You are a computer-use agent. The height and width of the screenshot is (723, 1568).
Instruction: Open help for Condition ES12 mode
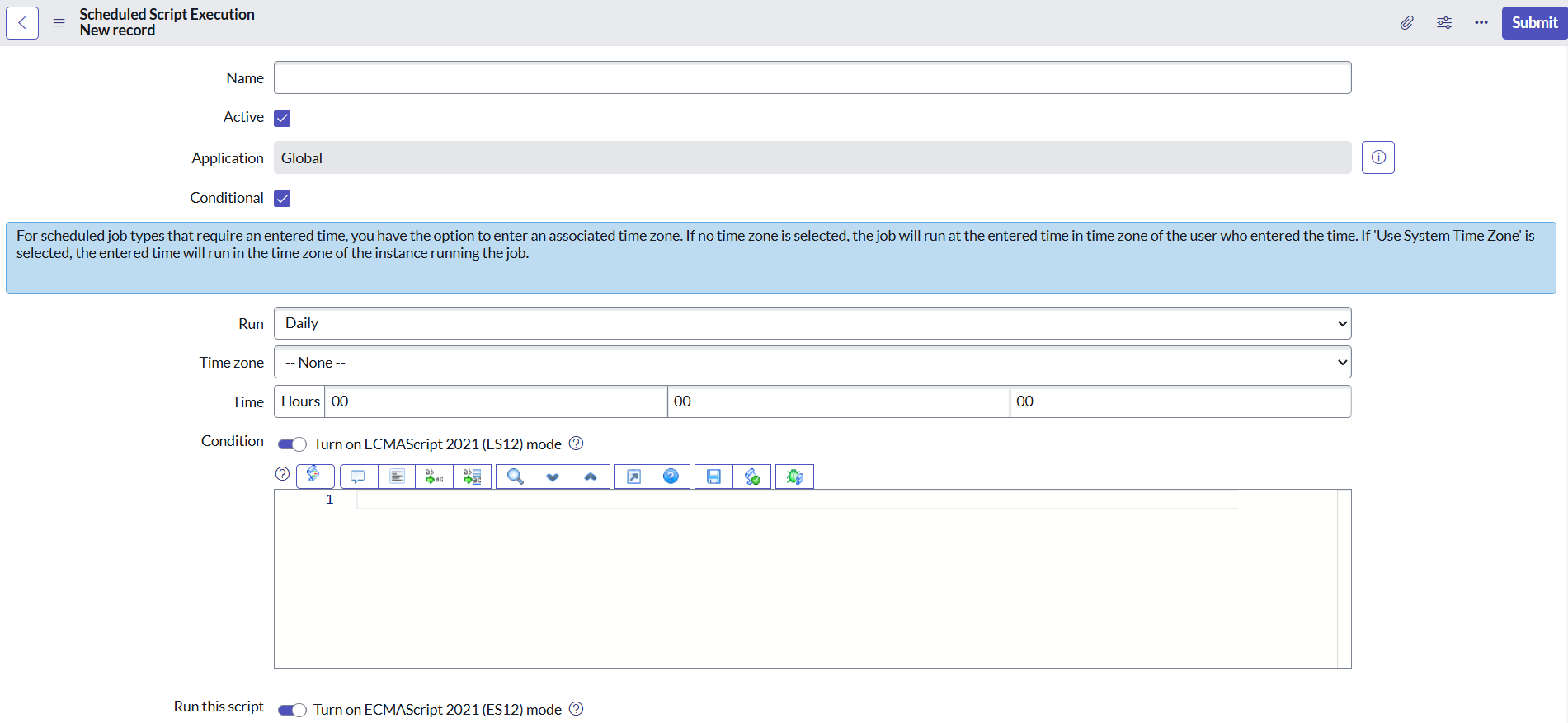pos(577,444)
